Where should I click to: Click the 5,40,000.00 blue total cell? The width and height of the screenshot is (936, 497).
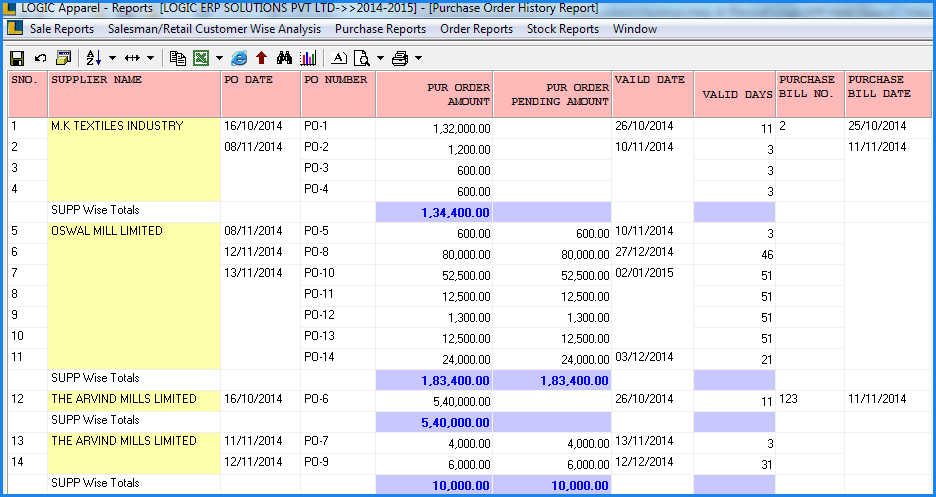point(435,422)
